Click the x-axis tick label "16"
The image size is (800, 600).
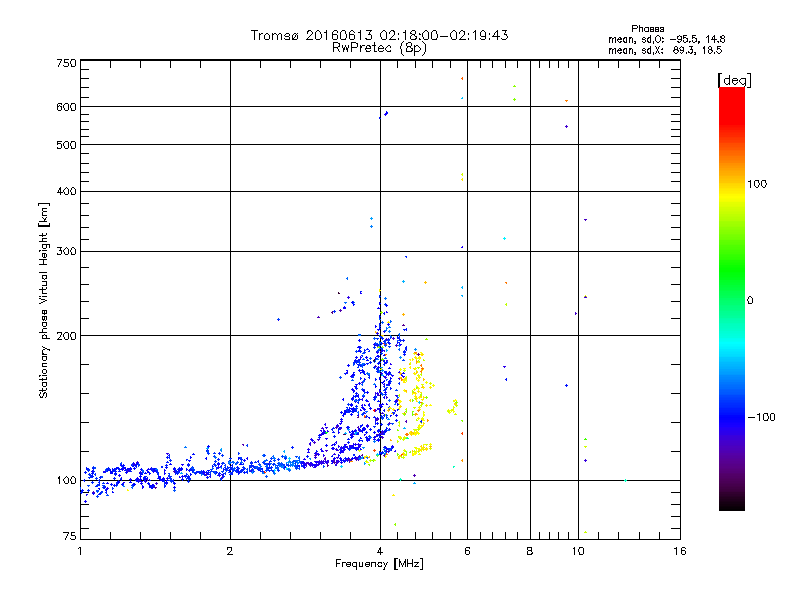tap(680, 551)
